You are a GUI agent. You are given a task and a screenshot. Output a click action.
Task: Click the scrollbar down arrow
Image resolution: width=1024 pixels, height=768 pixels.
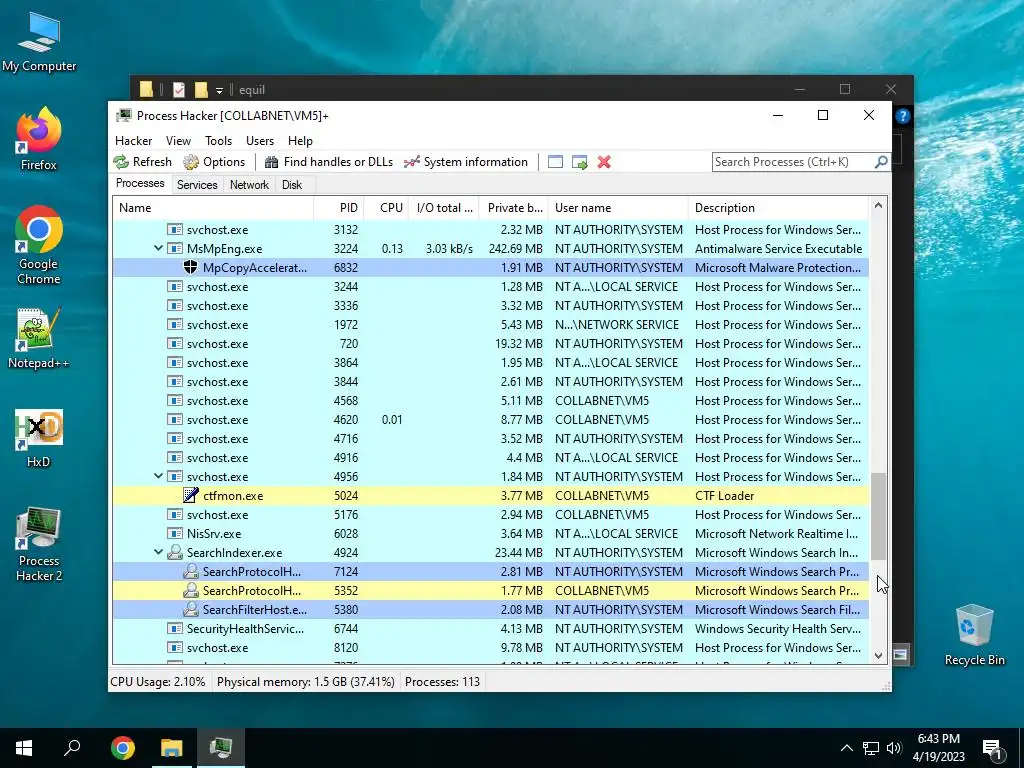point(878,656)
